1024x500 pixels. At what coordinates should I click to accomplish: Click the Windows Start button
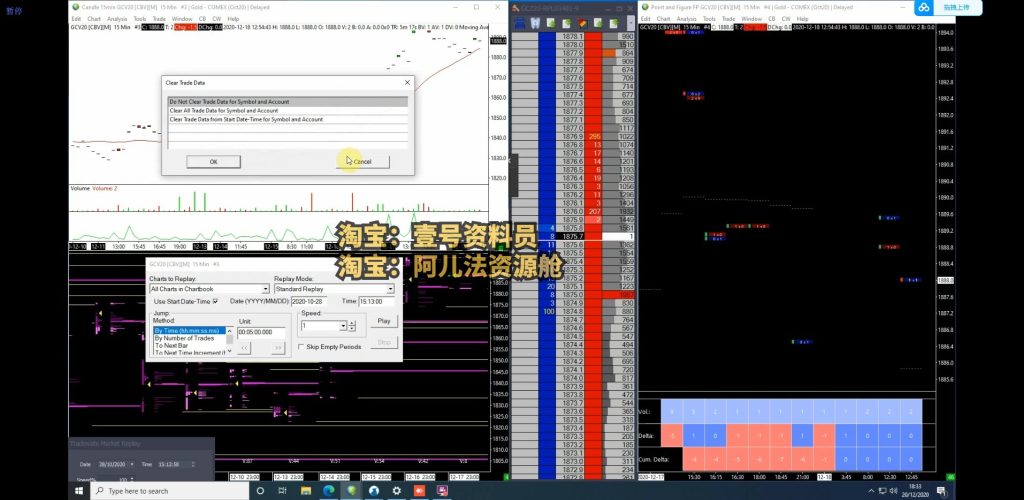pyautogui.click(x=78, y=491)
